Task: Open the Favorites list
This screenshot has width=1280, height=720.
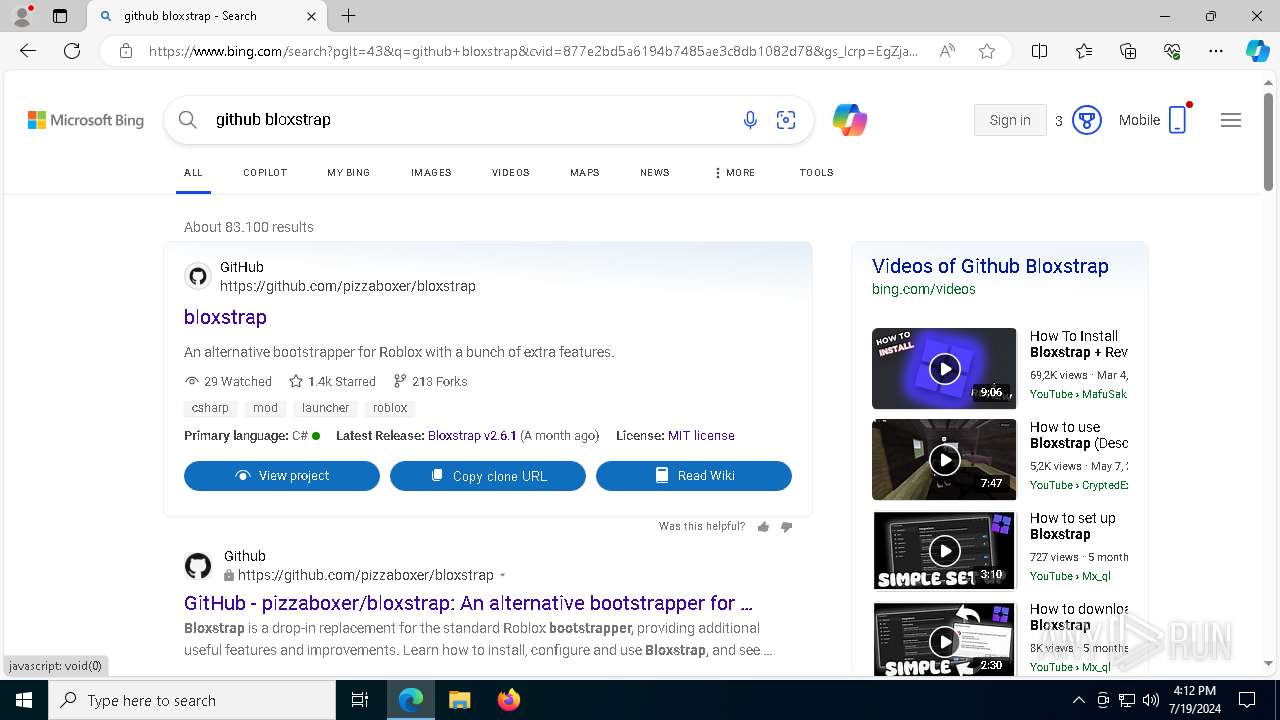Action: click(1084, 51)
